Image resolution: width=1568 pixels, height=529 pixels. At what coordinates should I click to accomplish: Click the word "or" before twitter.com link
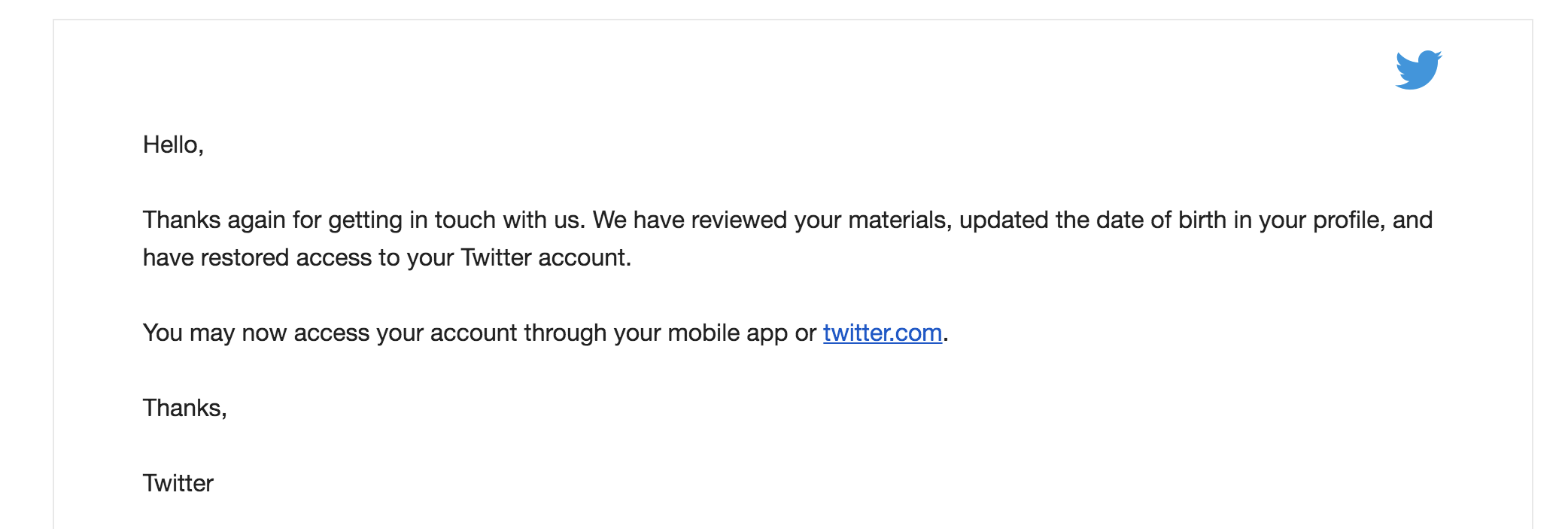point(806,333)
